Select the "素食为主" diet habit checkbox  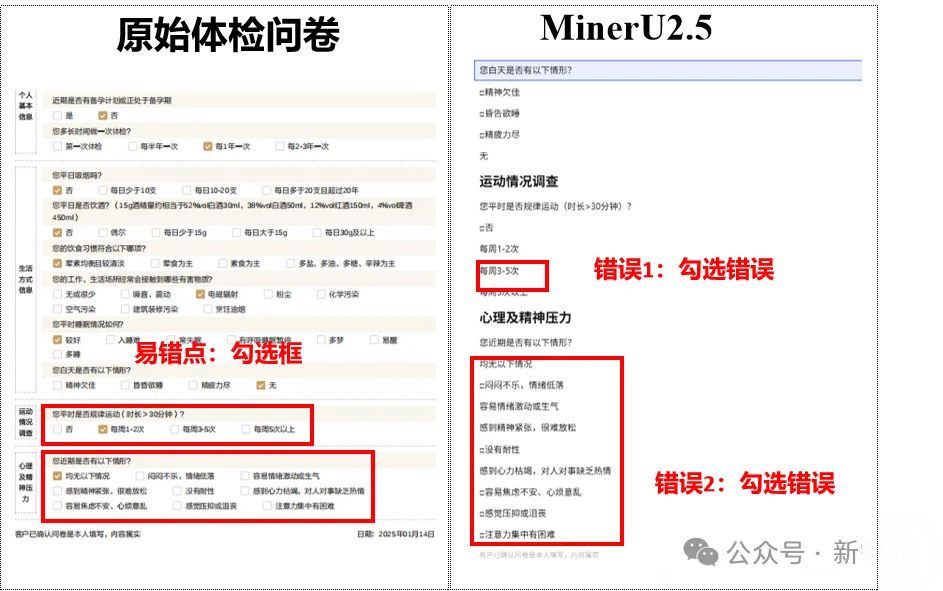(x=222, y=264)
